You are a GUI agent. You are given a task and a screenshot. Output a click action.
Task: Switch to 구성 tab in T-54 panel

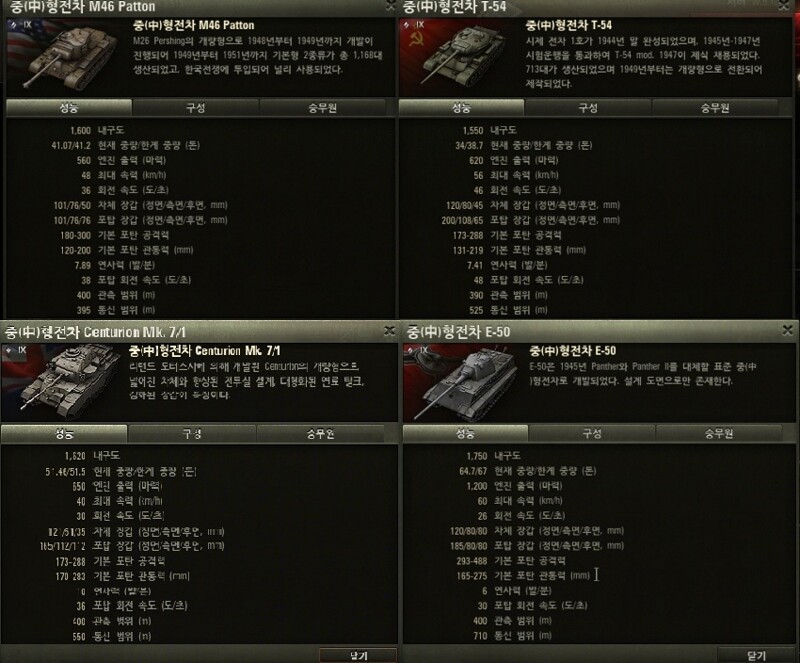coord(588,108)
